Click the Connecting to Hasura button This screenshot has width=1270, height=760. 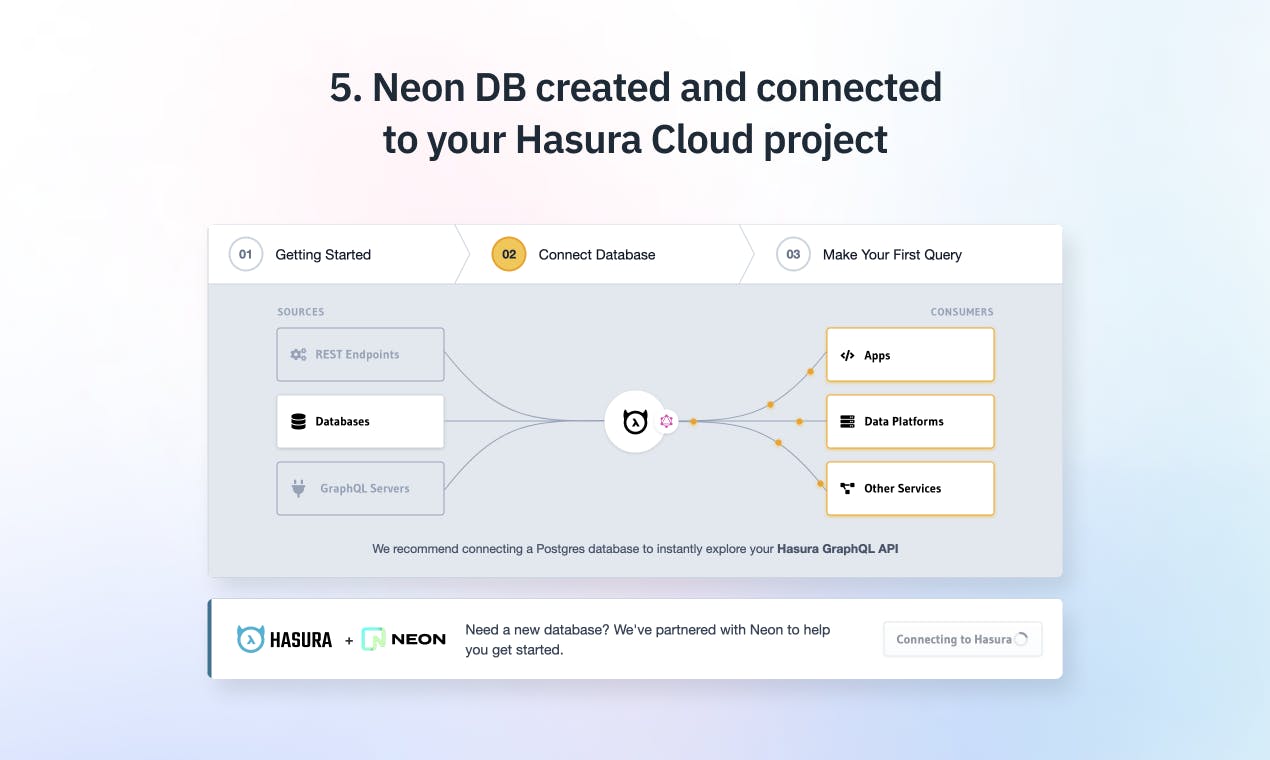click(x=962, y=639)
